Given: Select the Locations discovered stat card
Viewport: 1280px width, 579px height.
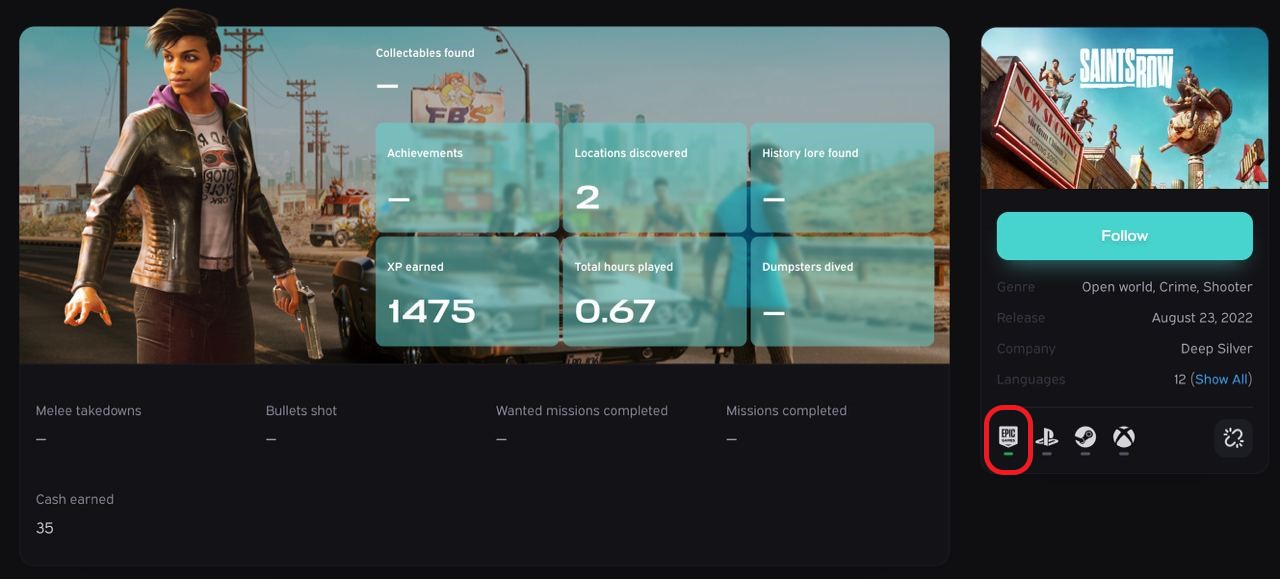Looking at the screenshot, I should coord(654,178).
